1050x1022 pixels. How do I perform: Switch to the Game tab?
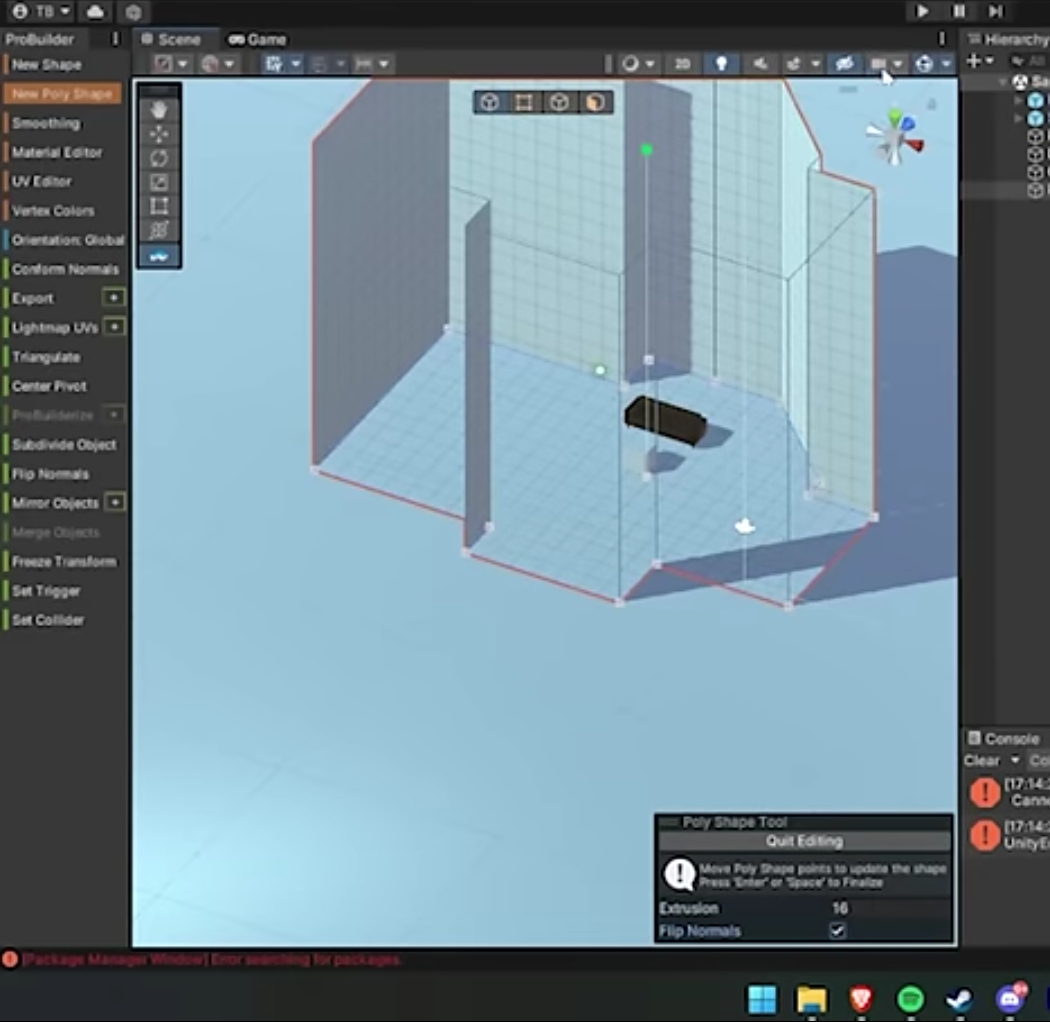(257, 40)
